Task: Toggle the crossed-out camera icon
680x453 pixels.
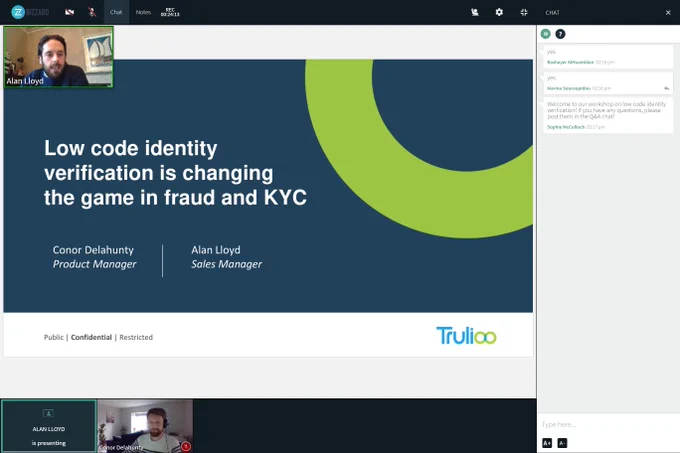Action: 69,12
